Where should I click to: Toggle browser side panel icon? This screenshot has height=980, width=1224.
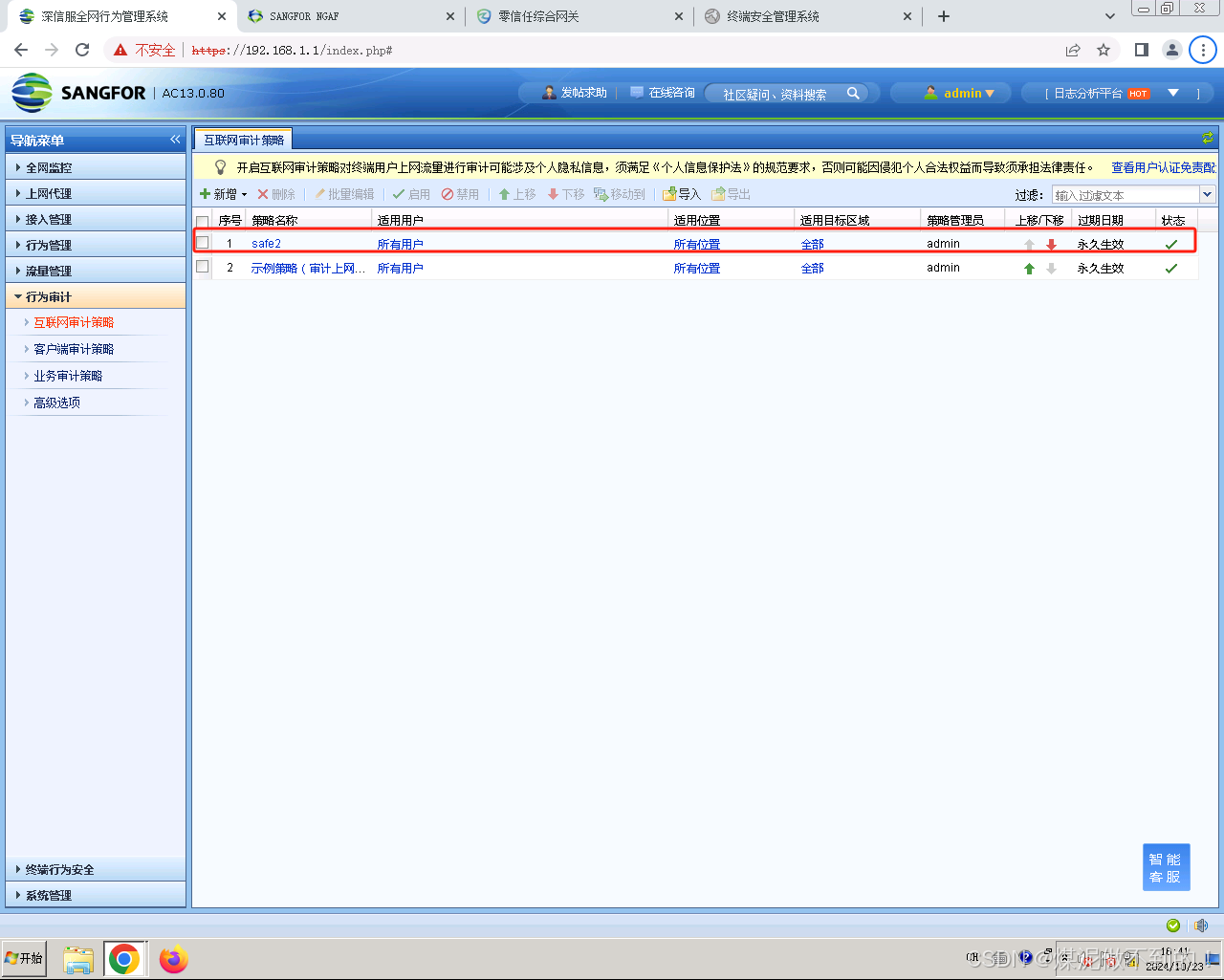pyautogui.click(x=1141, y=50)
